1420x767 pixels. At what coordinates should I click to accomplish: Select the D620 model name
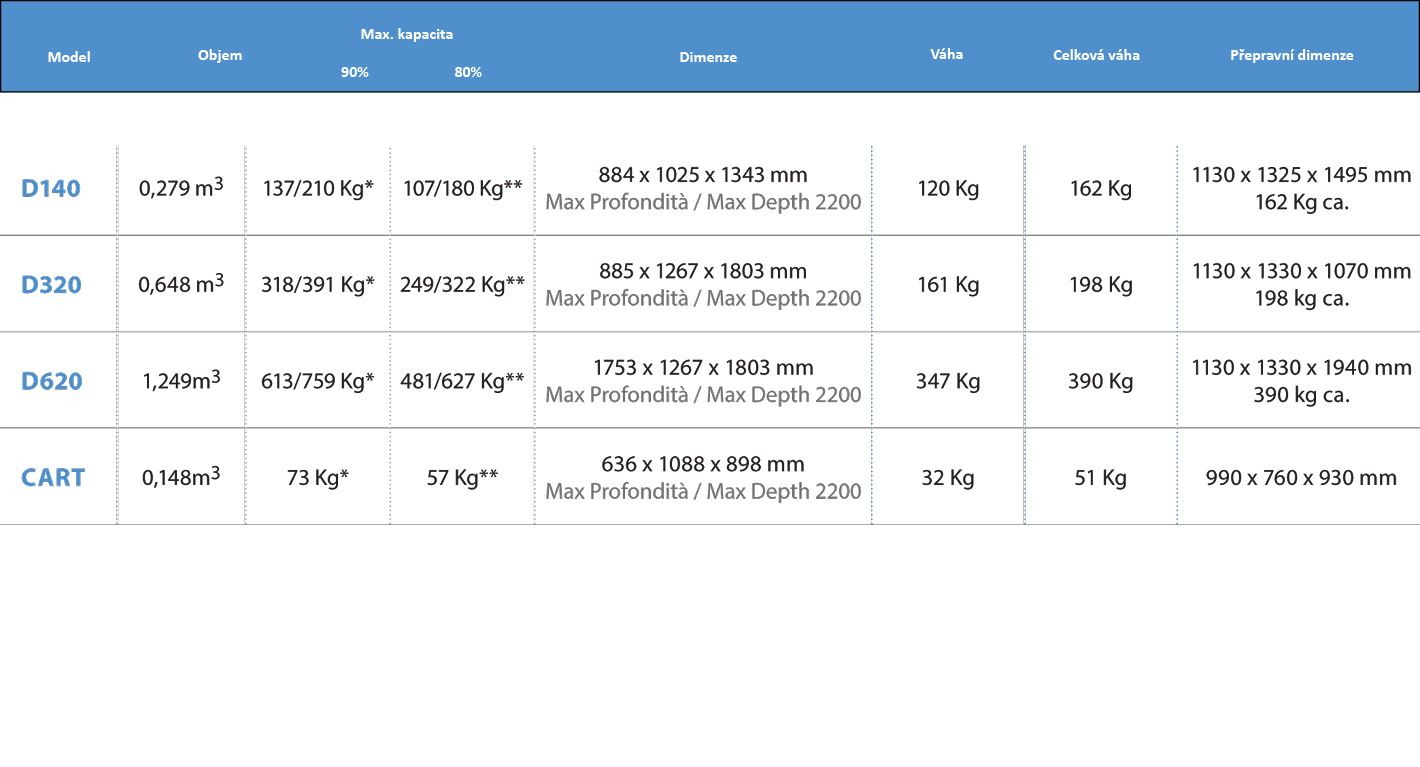52,381
